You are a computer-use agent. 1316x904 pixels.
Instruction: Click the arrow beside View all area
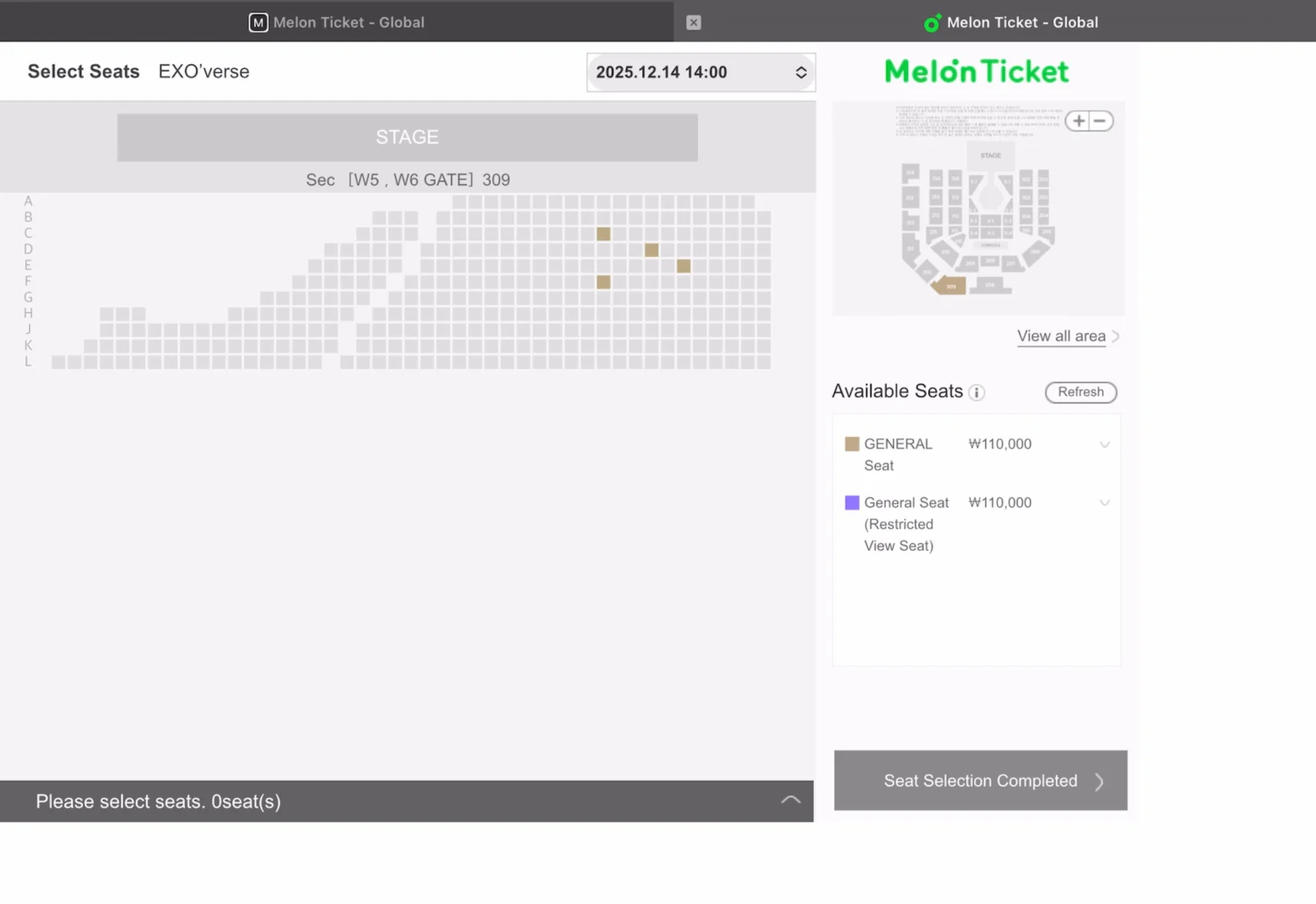(x=1115, y=336)
